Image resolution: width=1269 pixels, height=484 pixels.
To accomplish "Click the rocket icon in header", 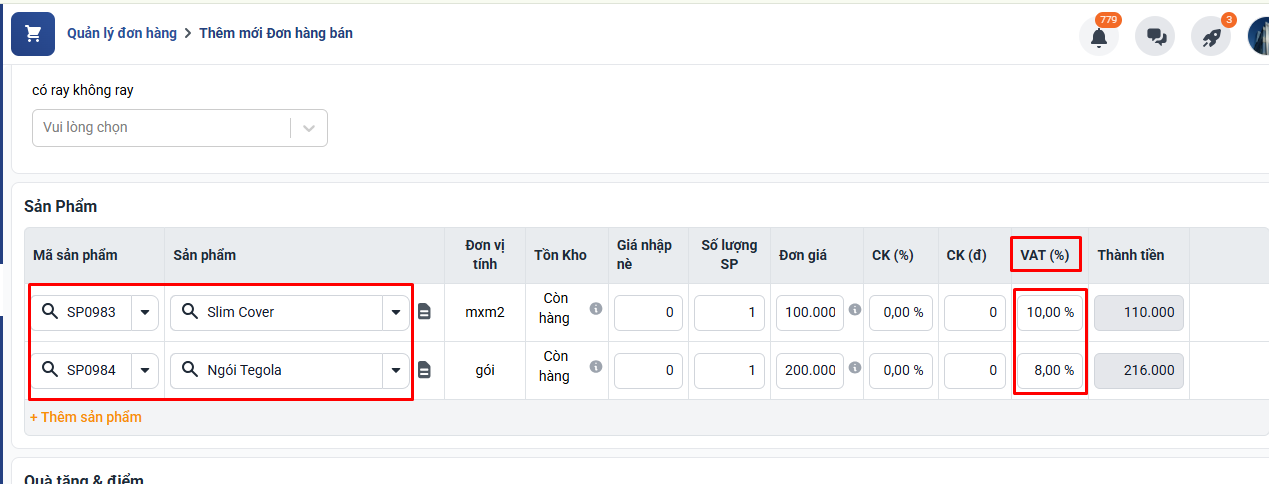I will point(1211,37).
